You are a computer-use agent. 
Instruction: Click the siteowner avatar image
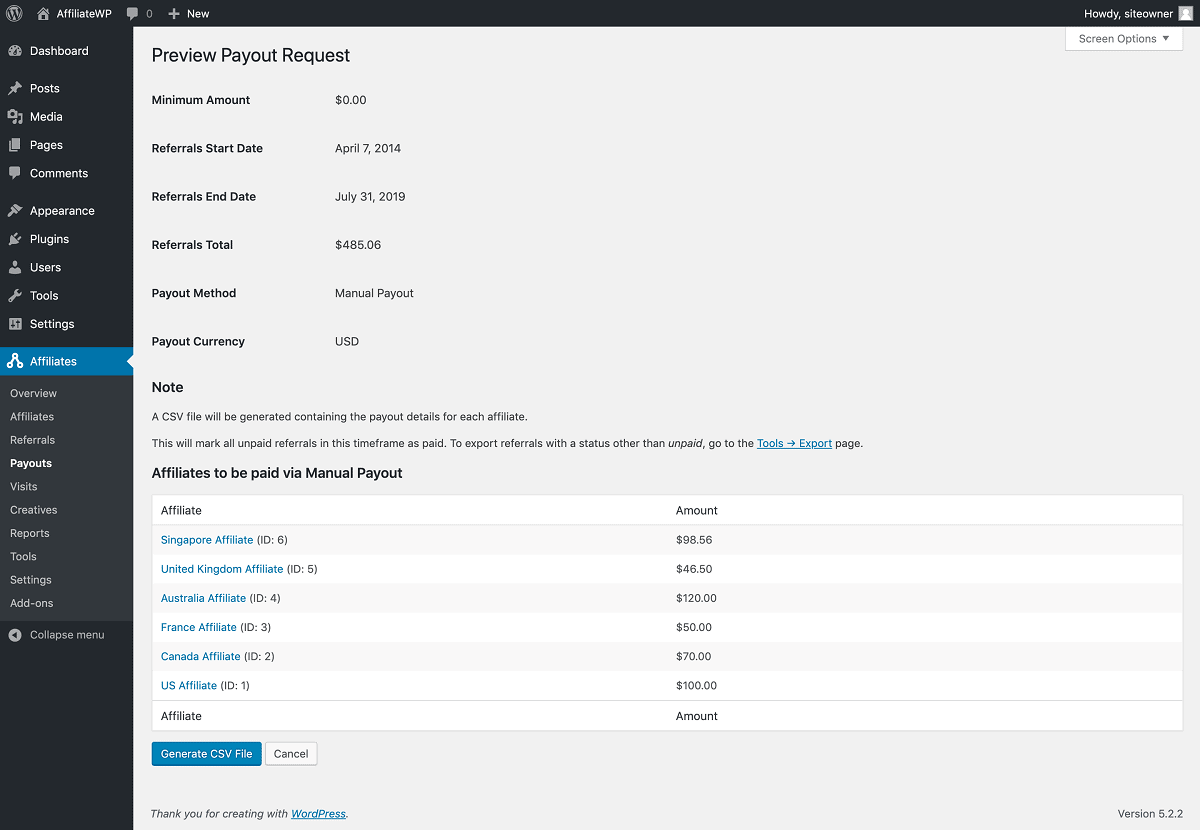point(1186,14)
